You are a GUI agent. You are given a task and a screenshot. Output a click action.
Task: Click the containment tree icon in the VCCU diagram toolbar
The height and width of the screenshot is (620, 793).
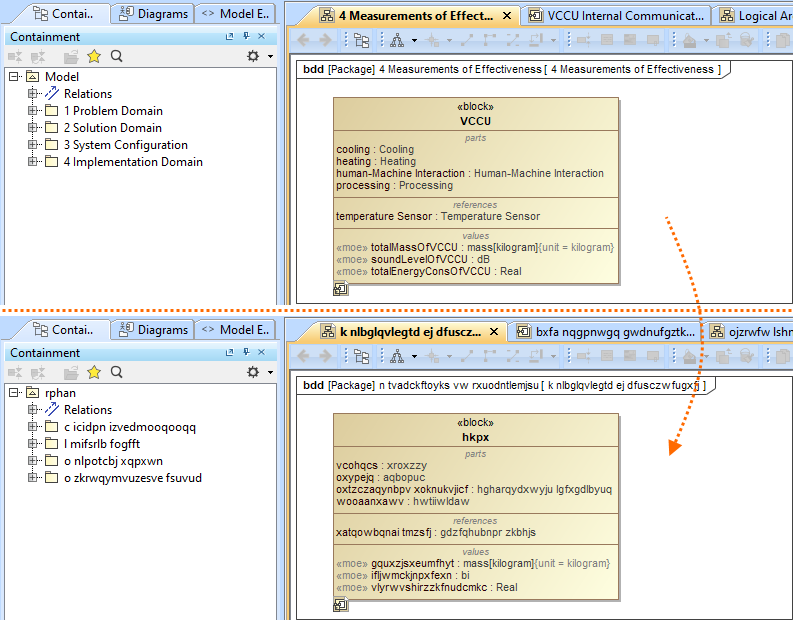point(361,41)
